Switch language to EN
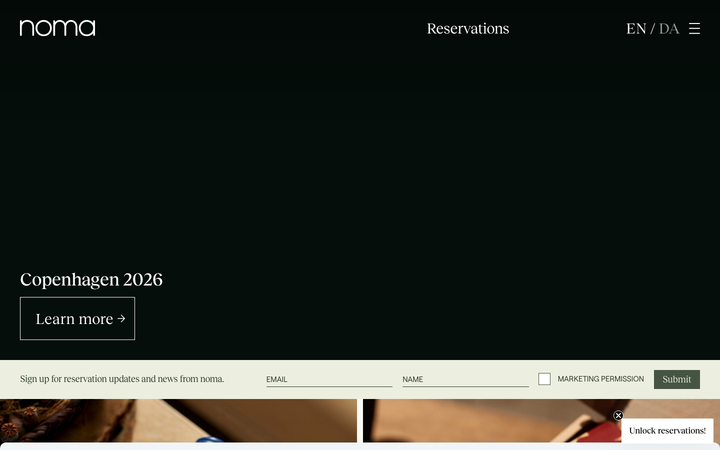 point(636,28)
